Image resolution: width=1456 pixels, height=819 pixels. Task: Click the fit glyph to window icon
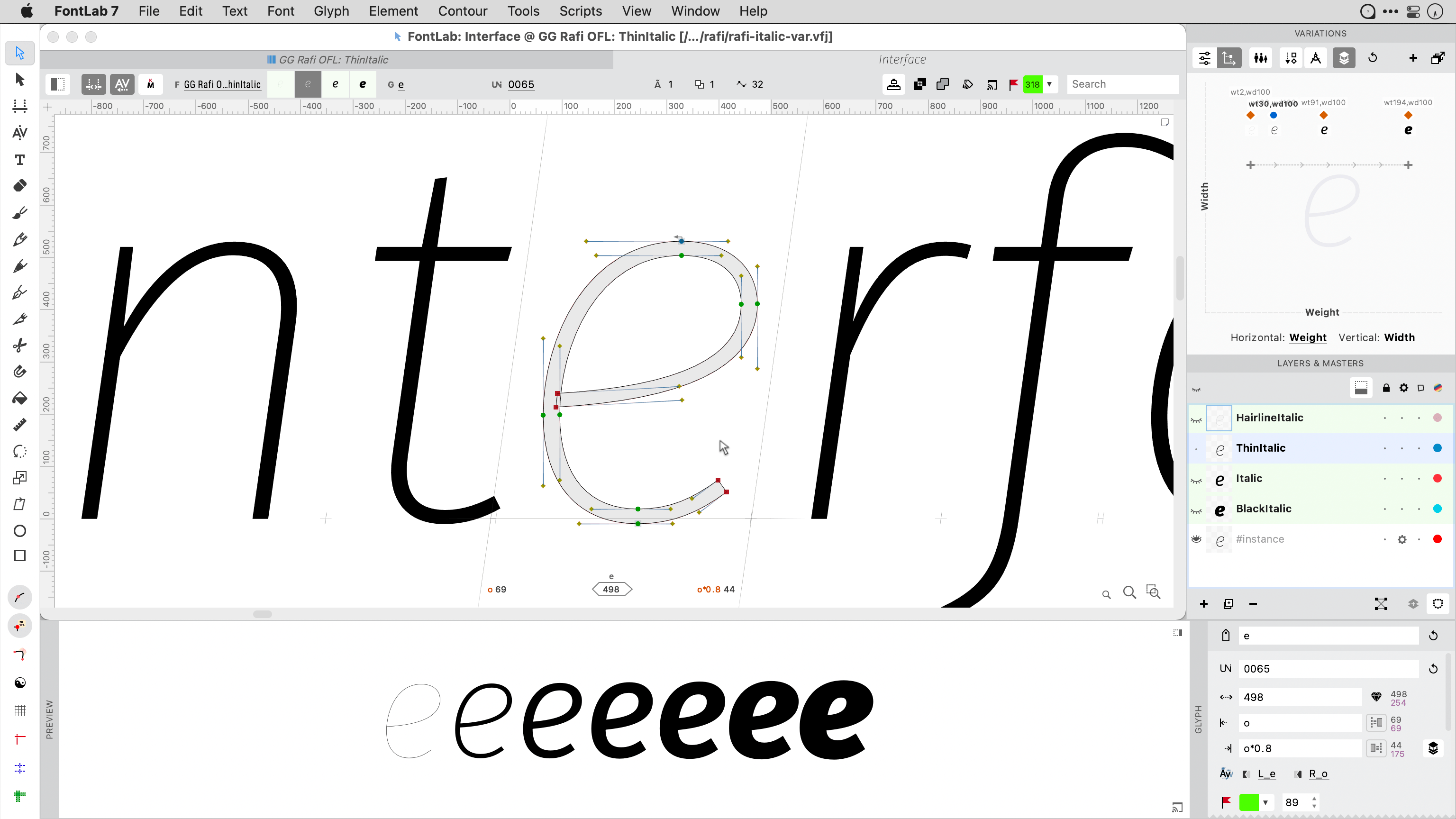point(1153,592)
